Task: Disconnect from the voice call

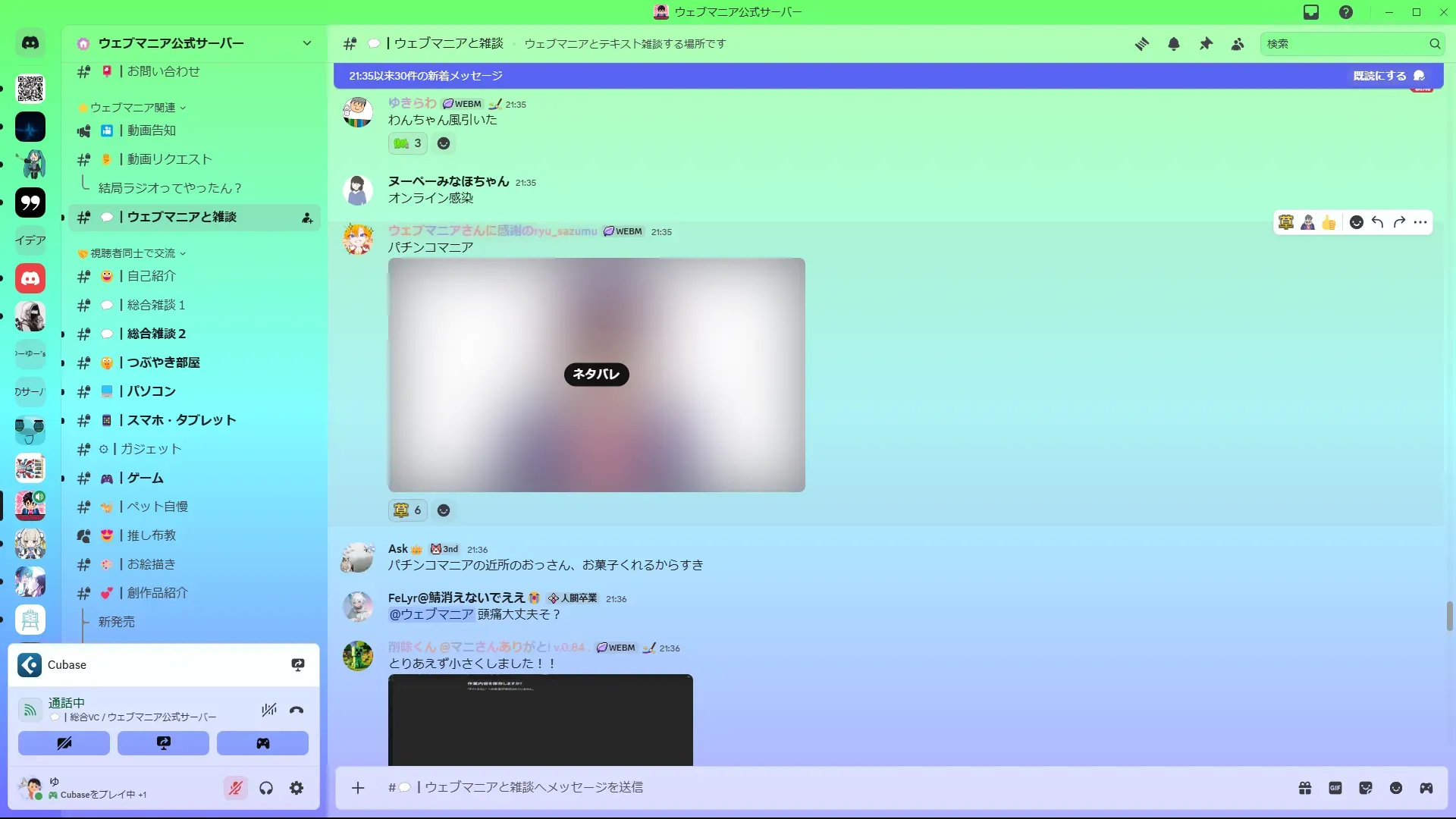Action: coord(297,710)
